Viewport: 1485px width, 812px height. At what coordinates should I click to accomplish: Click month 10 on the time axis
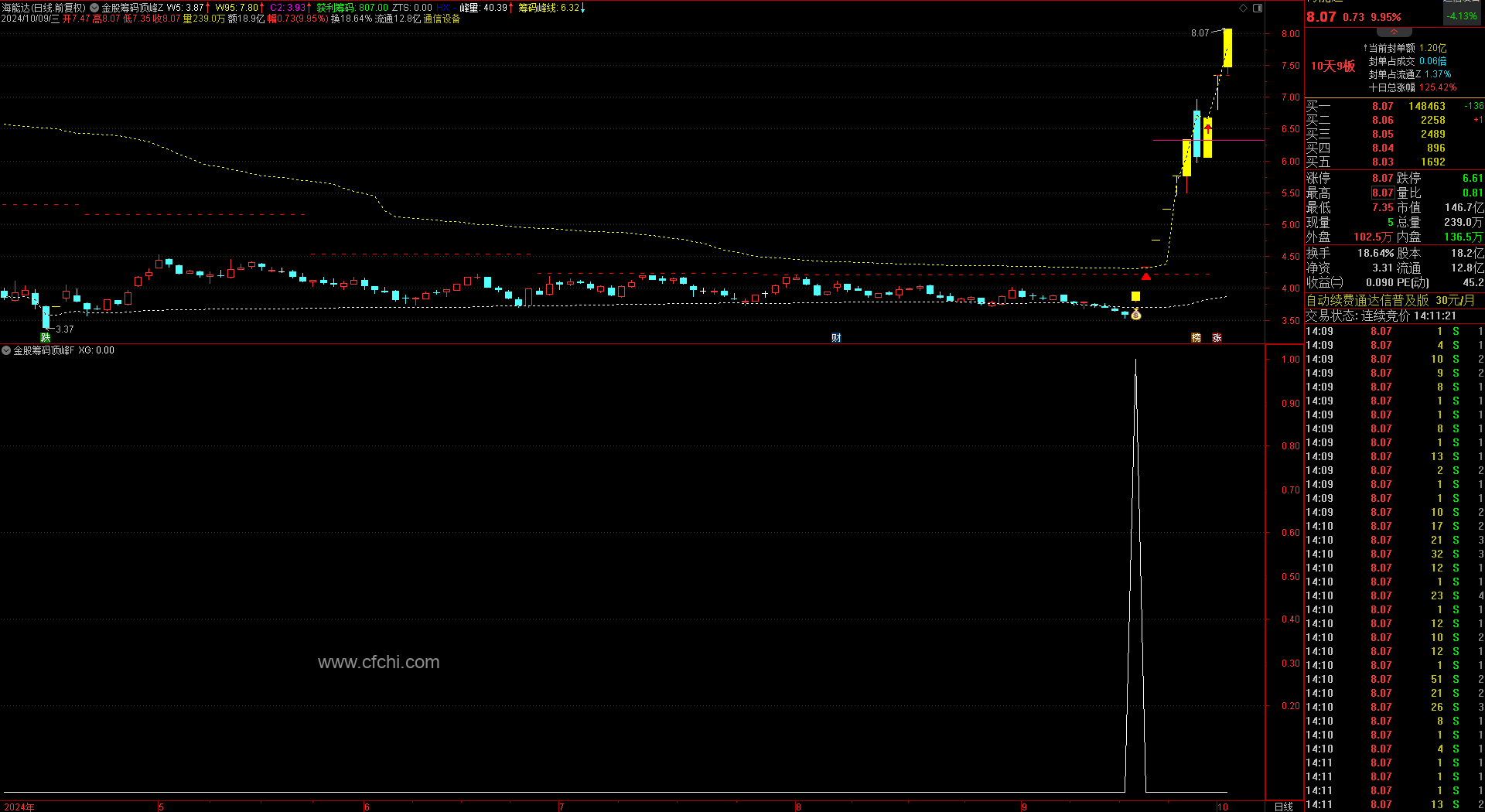(1223, 807)
